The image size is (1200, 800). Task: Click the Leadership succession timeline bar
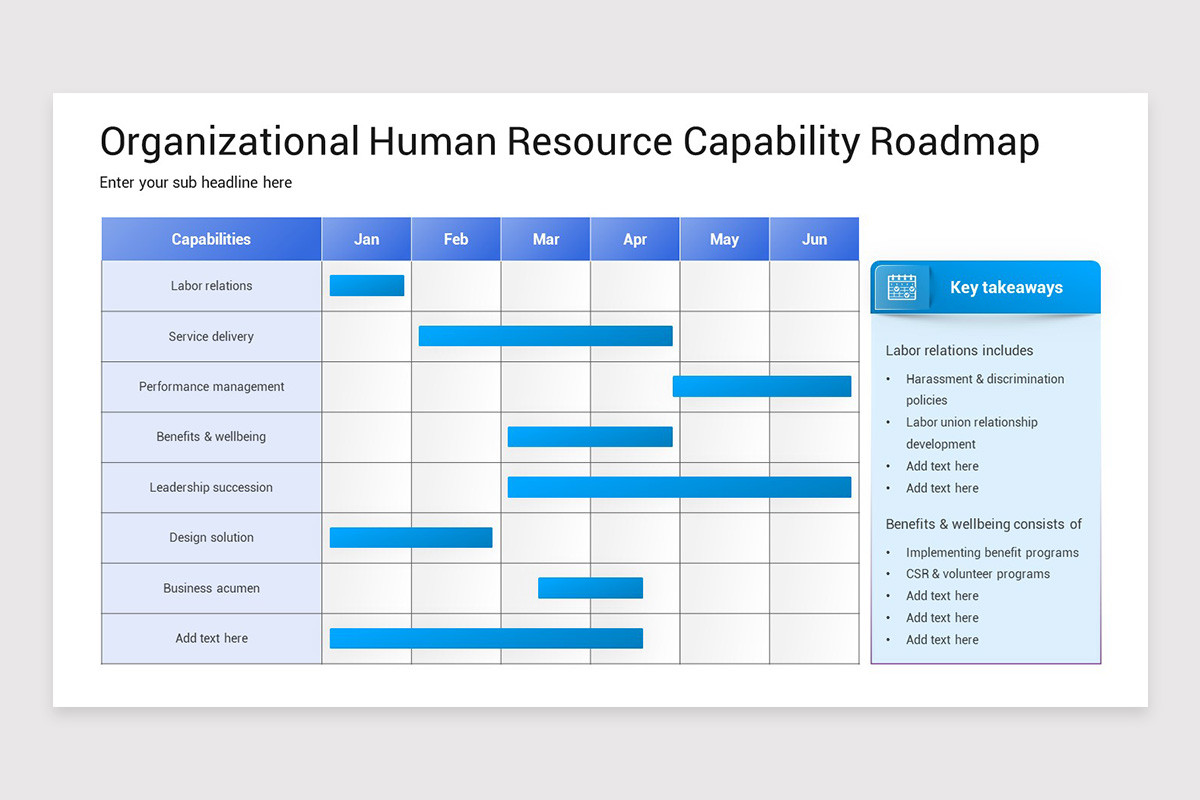[x=679, y=487]
